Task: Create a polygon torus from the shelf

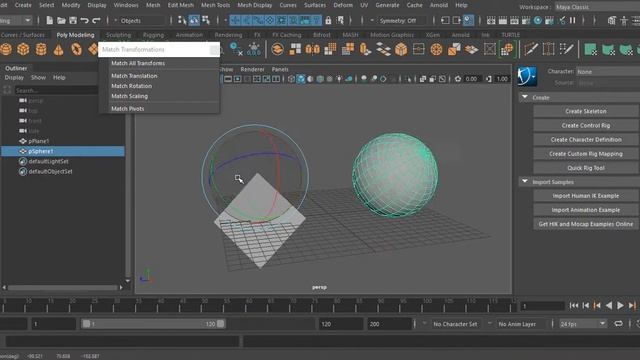Action: [x=76, y=49]
